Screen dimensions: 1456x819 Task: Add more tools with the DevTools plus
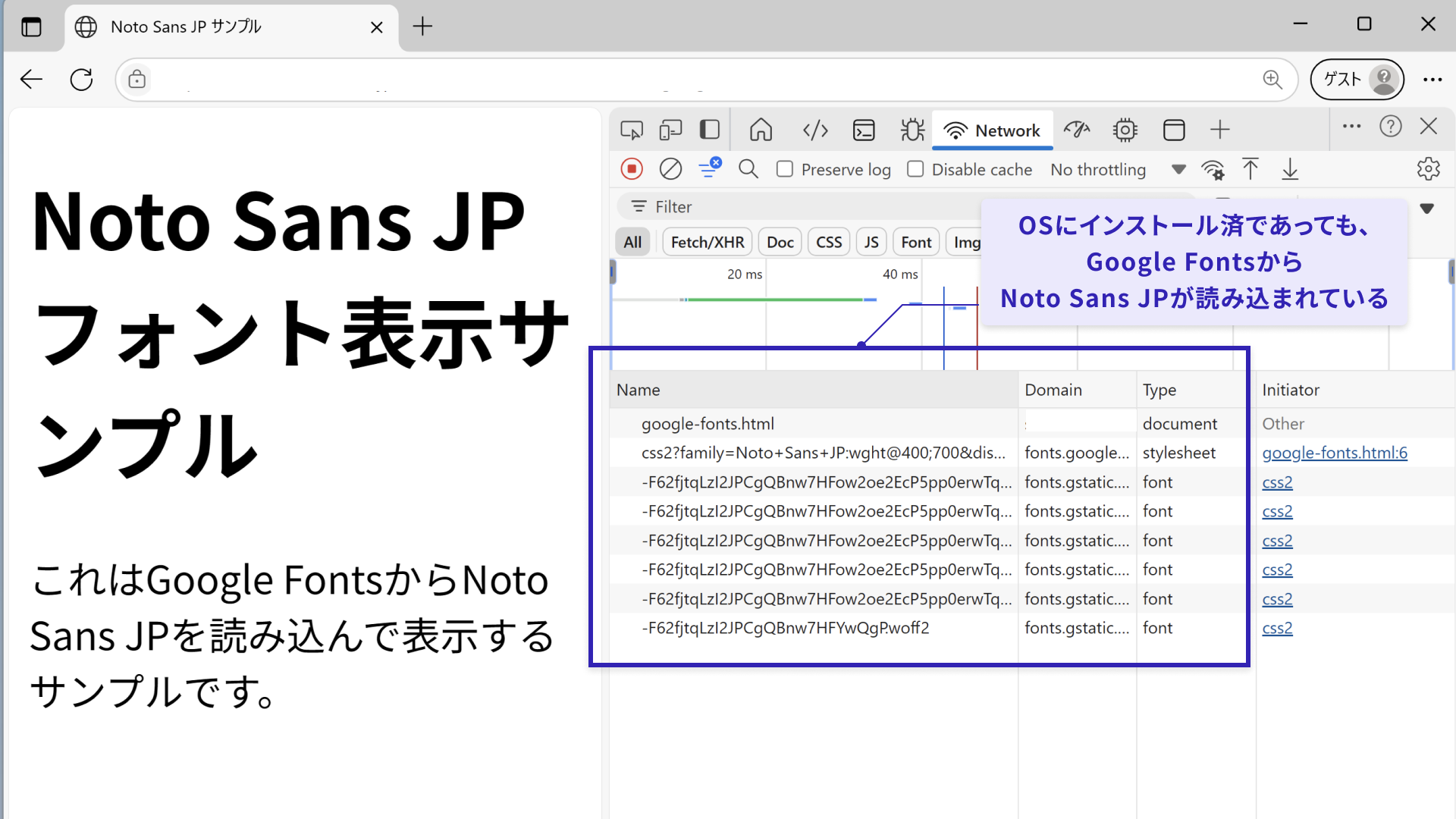(1220, 130)
